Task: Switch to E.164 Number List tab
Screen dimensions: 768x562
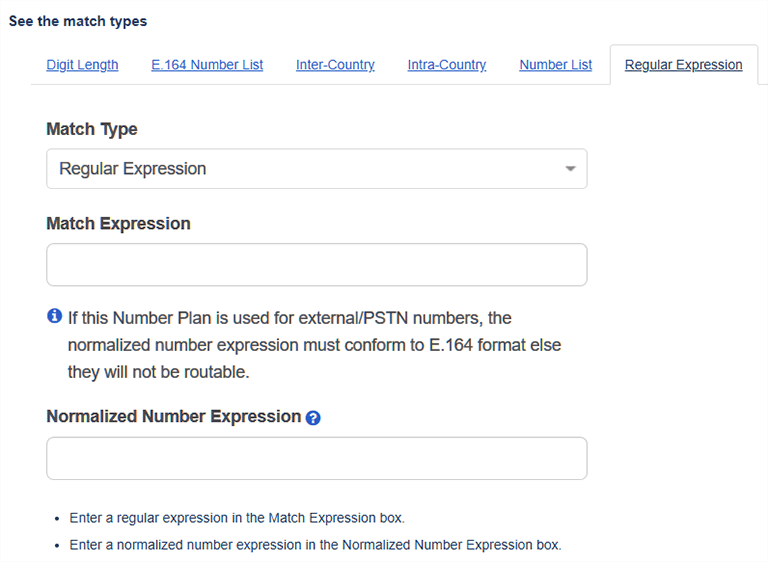Action: [207, 65]
